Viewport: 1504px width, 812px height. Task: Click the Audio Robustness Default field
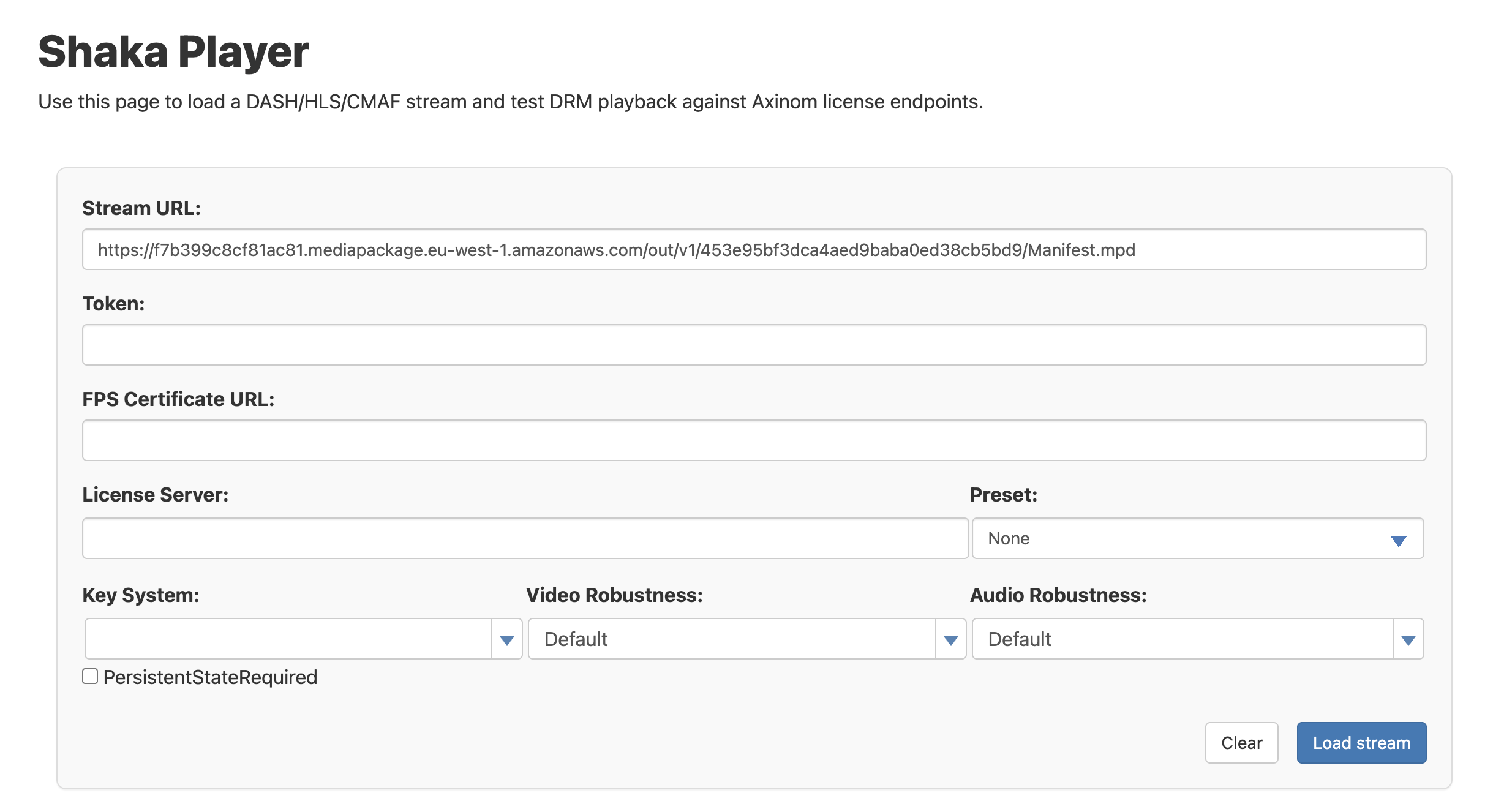click(1182, 639)
